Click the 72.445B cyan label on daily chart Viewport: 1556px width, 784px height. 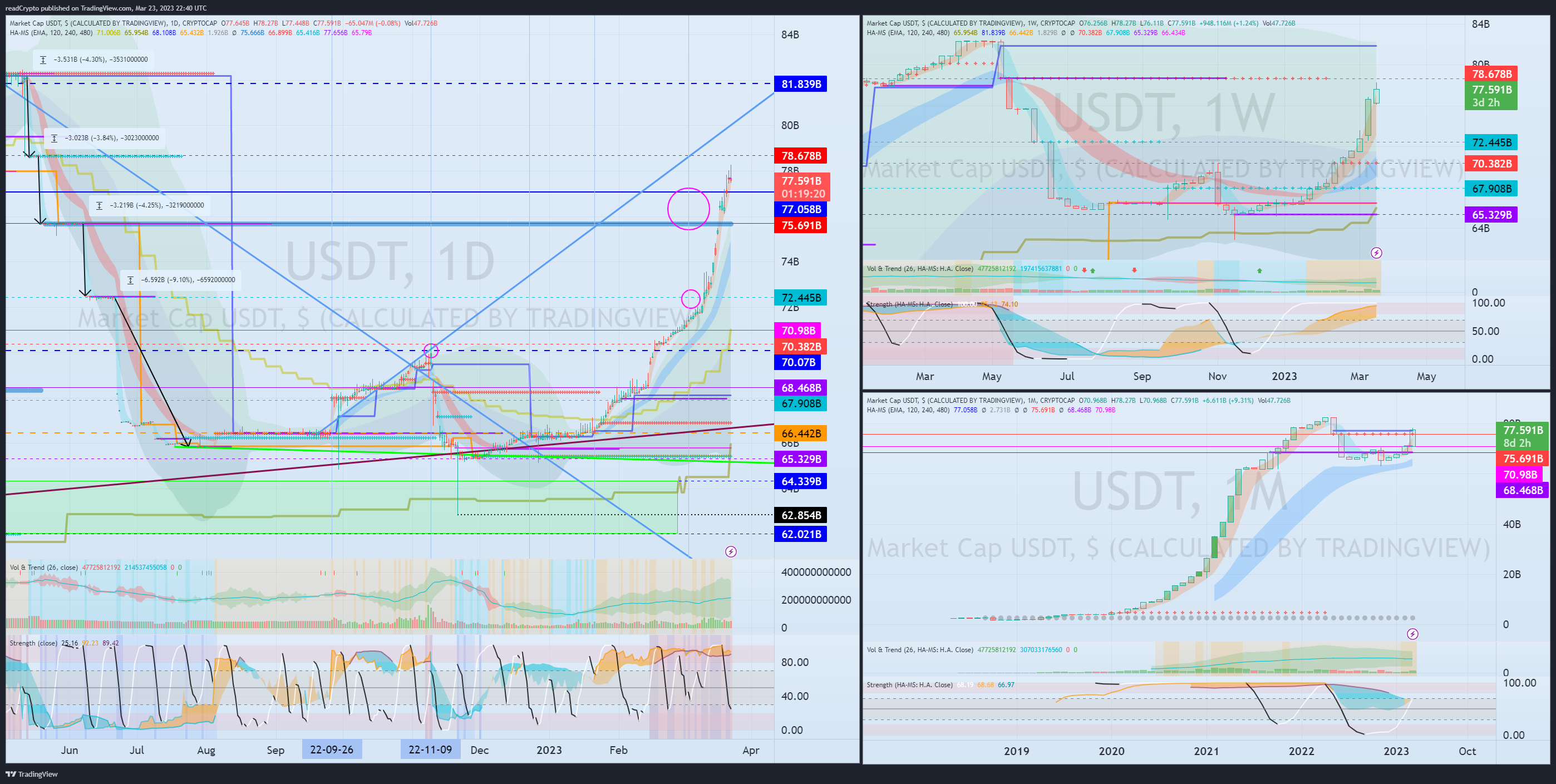click(x=801, y=298)
